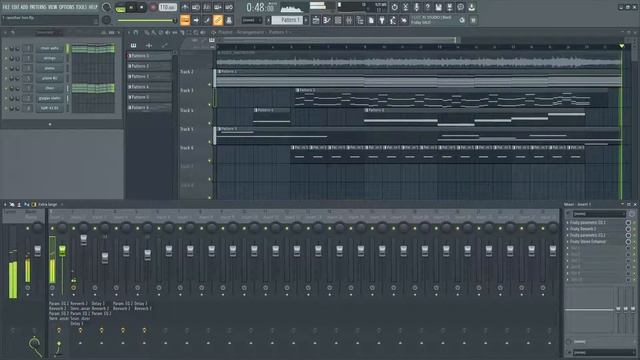
Task: Open the snap dropdown beside pattern selector
Action: [252, 20]
